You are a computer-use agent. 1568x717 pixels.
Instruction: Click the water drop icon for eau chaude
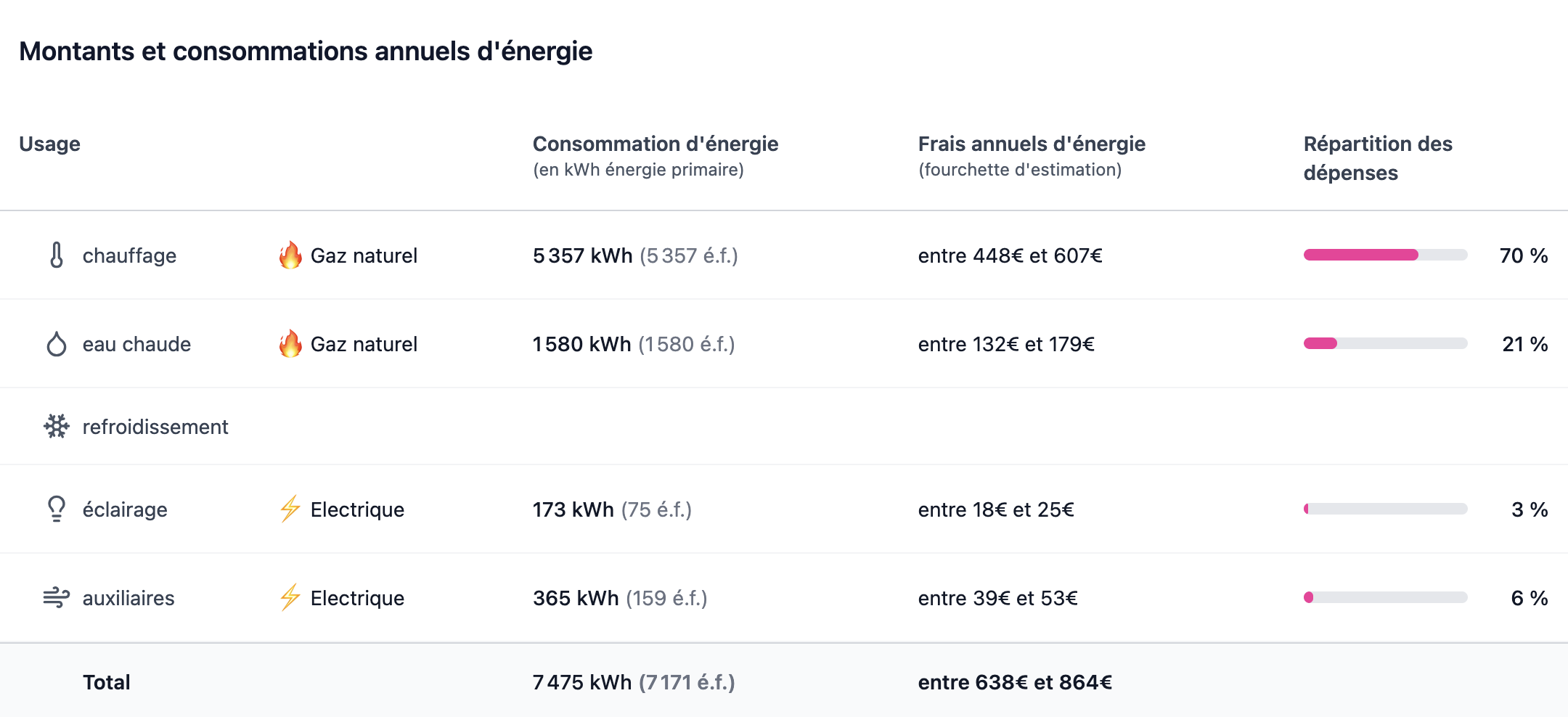(57, 344)
